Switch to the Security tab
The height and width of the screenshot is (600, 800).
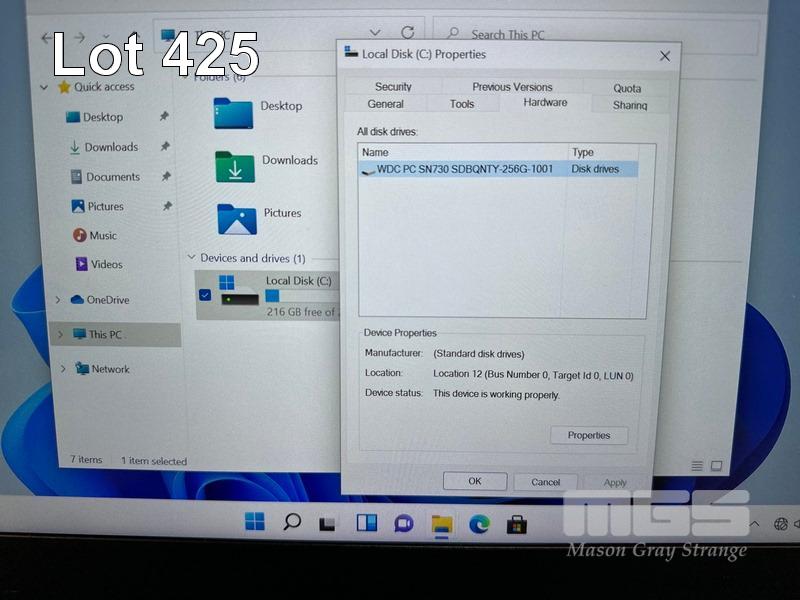click(393, 87)
